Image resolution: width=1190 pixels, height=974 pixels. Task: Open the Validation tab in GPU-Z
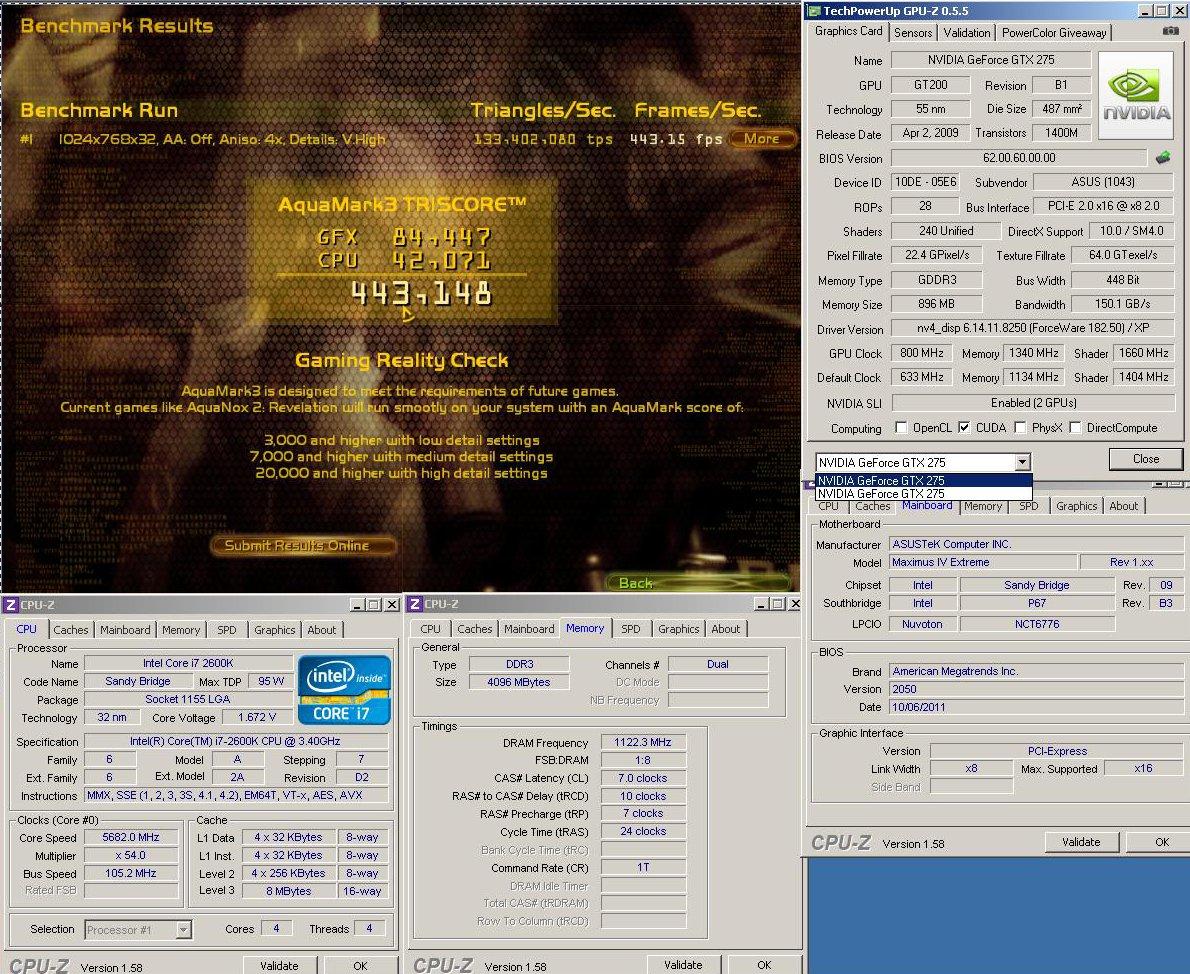coord(967,33)
